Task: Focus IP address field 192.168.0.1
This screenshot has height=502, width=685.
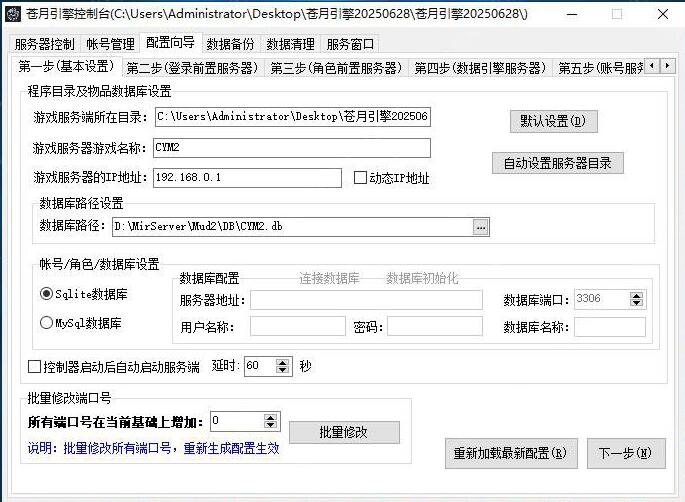Action: [247, 177]
